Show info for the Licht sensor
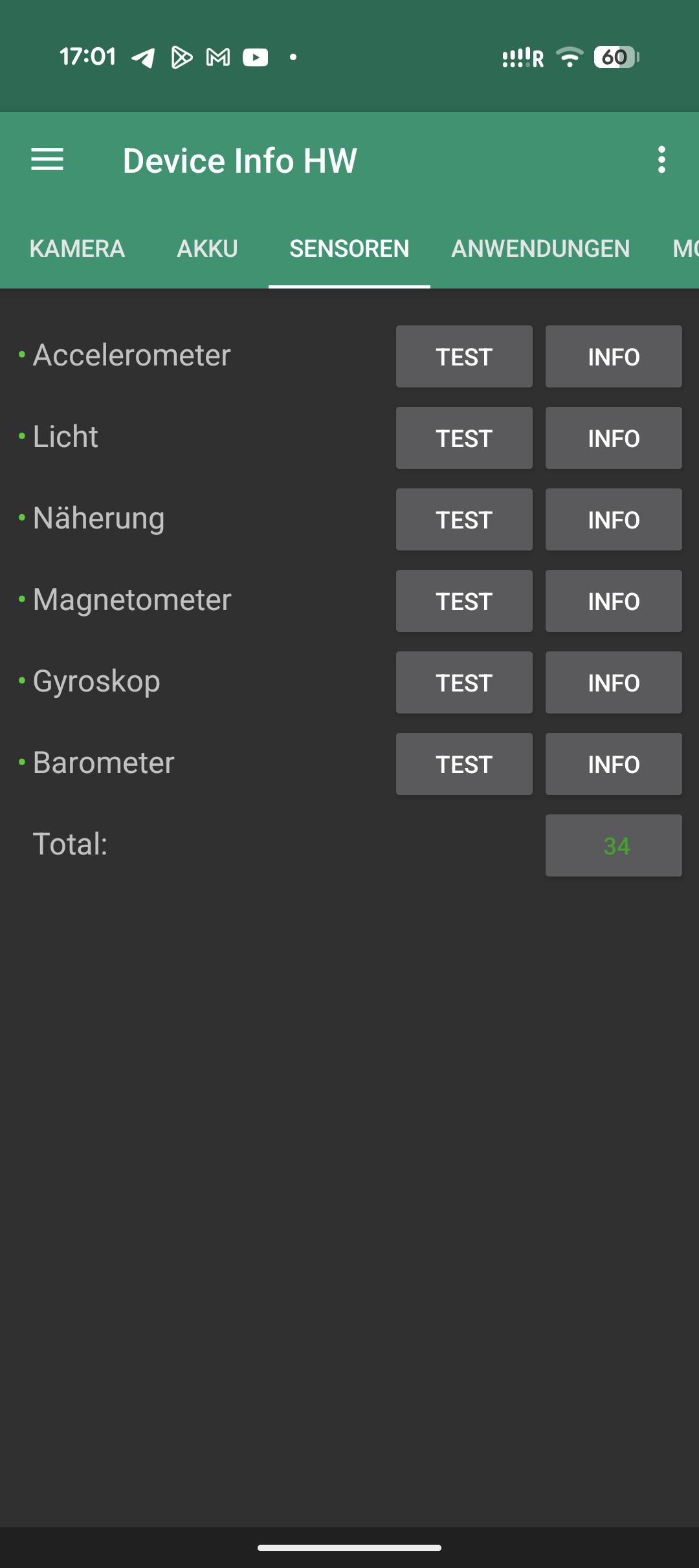Image resolution: width=699 pixels, height=1568 pixels. pyautogui.click(x=614, y=438)
